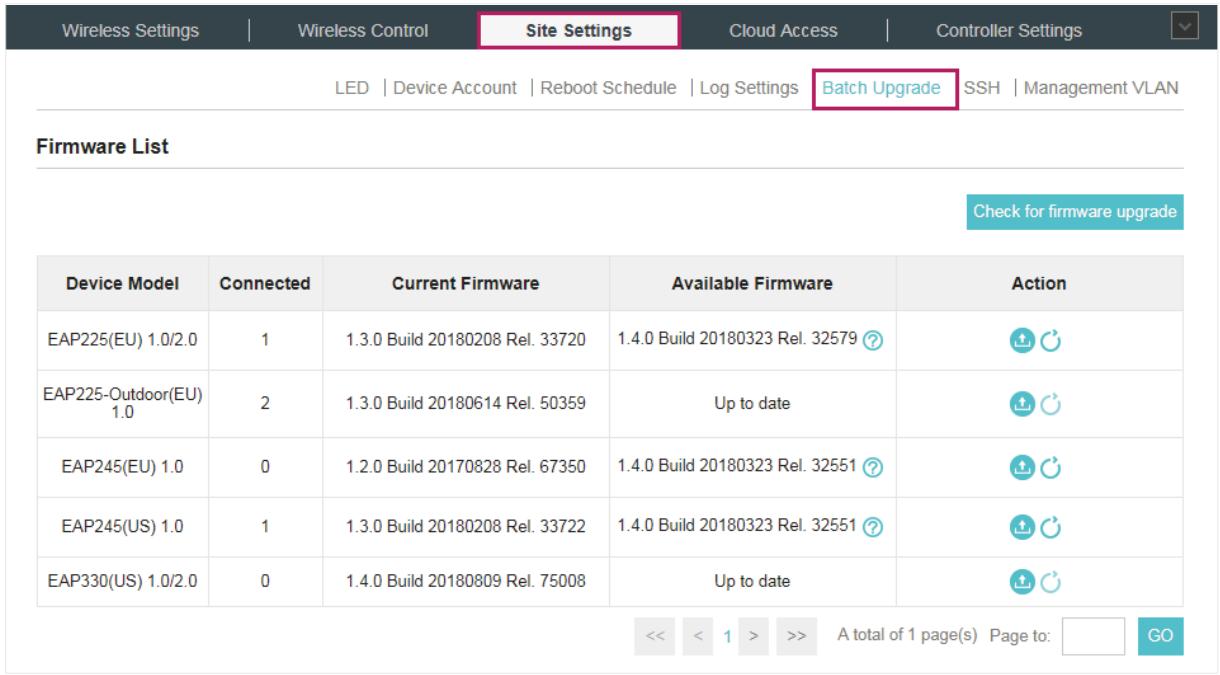The image size is (1220, 675).
Task: Open Log Settings sub-menu
Action: pos(749,88)
